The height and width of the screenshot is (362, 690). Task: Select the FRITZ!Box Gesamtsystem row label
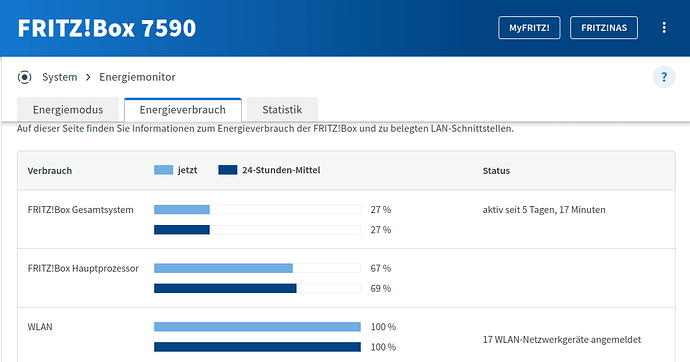click(x=81, y=210)
